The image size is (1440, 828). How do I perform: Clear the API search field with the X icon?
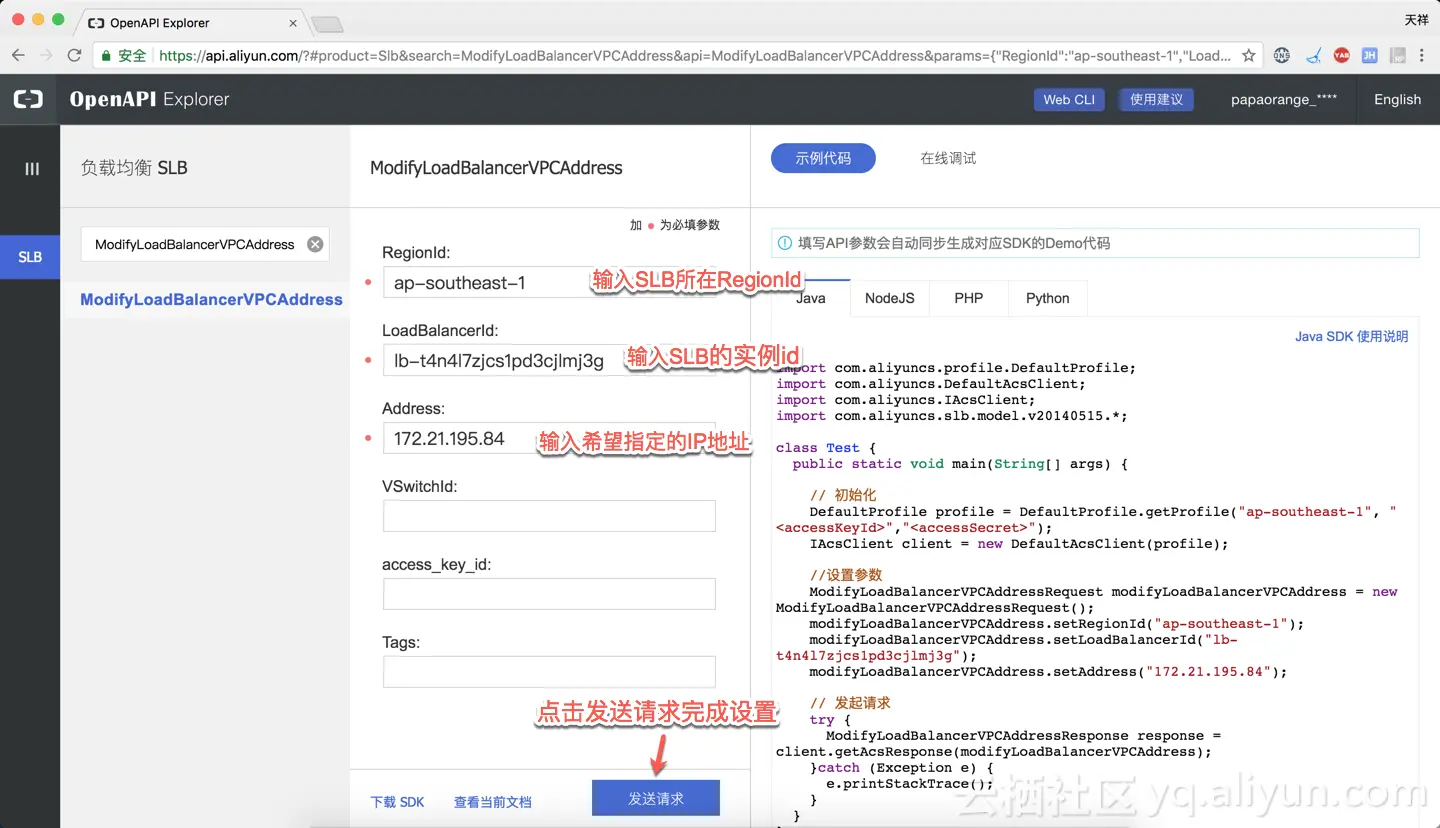pos(315,244)
